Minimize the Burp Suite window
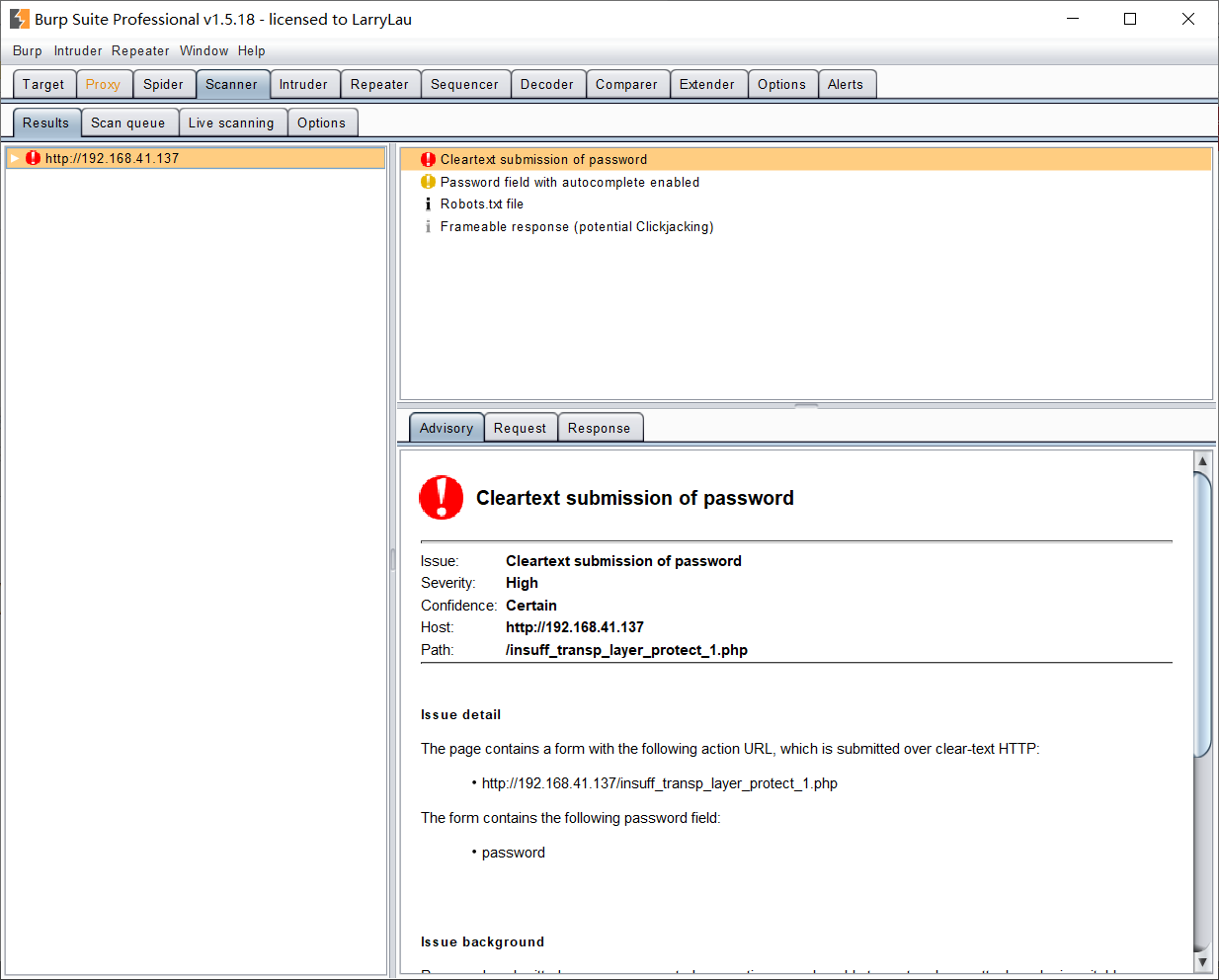The image size is (1219, 980). coord(1074,19)
